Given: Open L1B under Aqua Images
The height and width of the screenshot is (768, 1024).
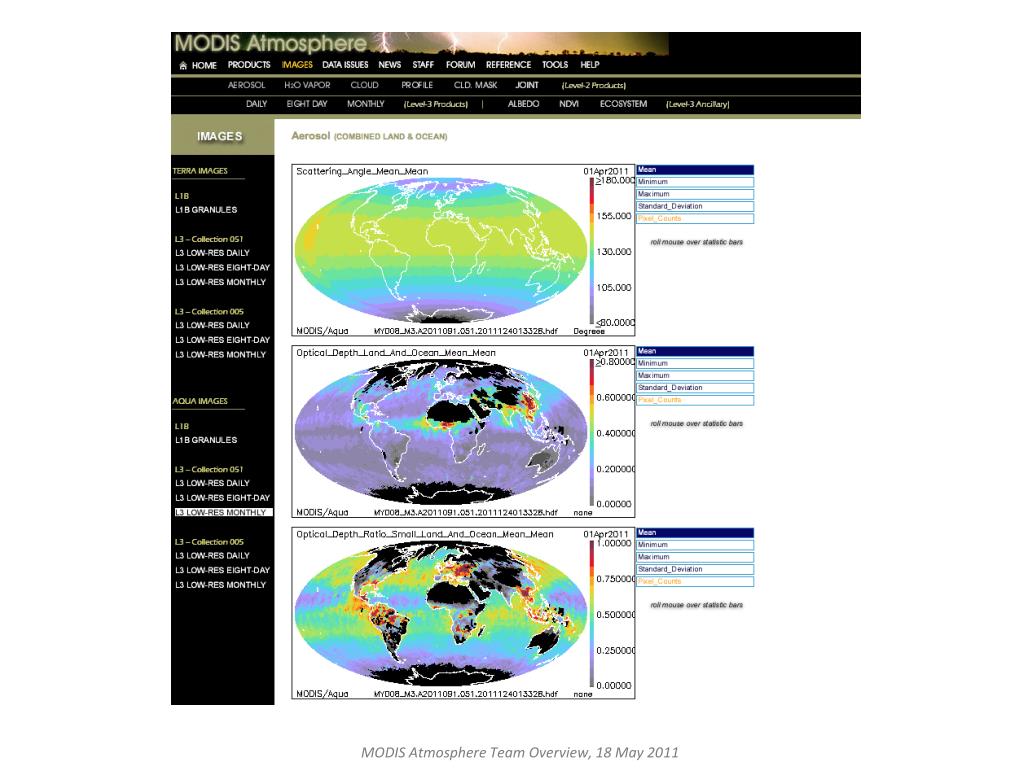Looking at the screenshot, I should (182, 426).
